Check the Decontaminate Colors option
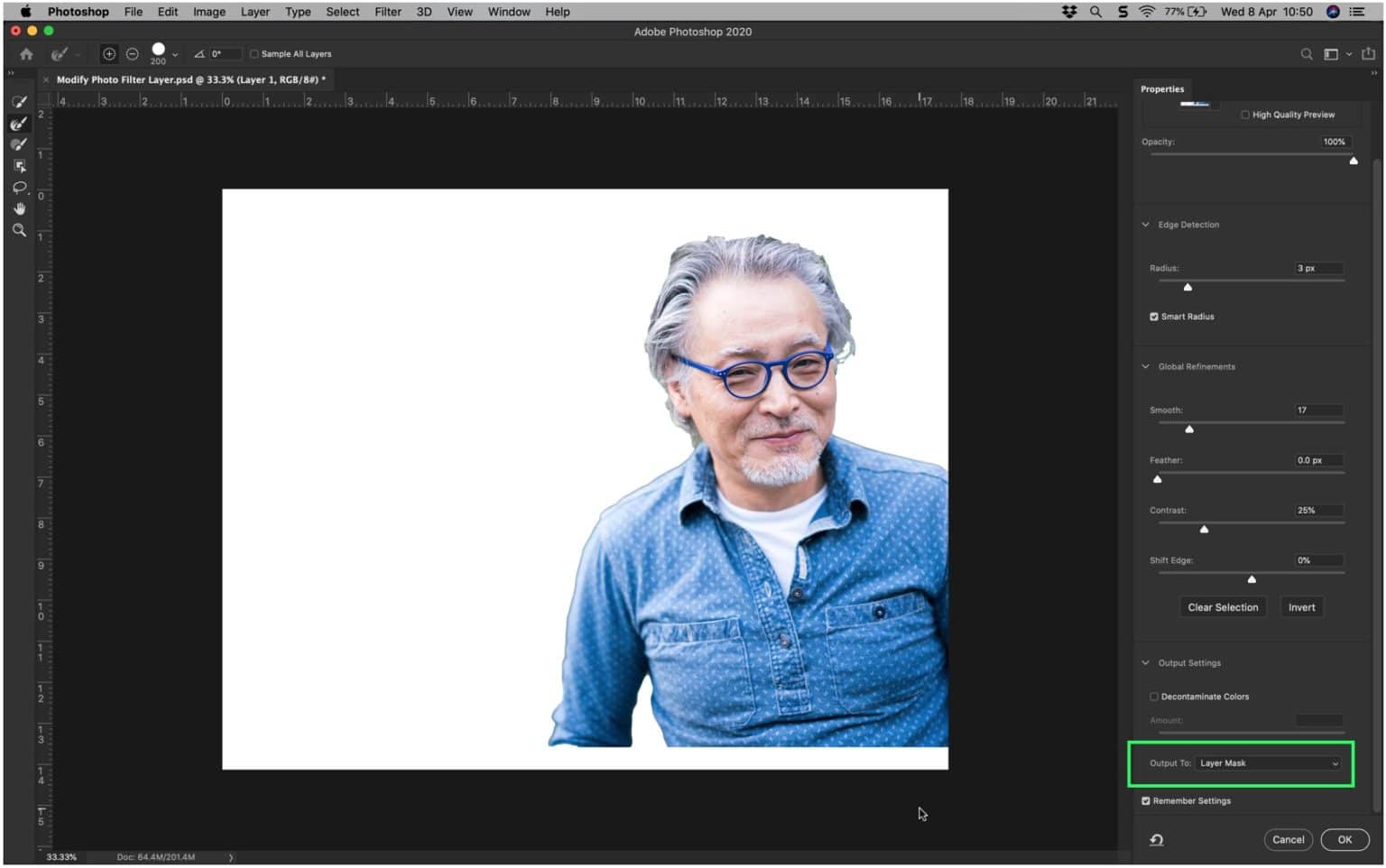The image size is (1386, 868). 1153,696
